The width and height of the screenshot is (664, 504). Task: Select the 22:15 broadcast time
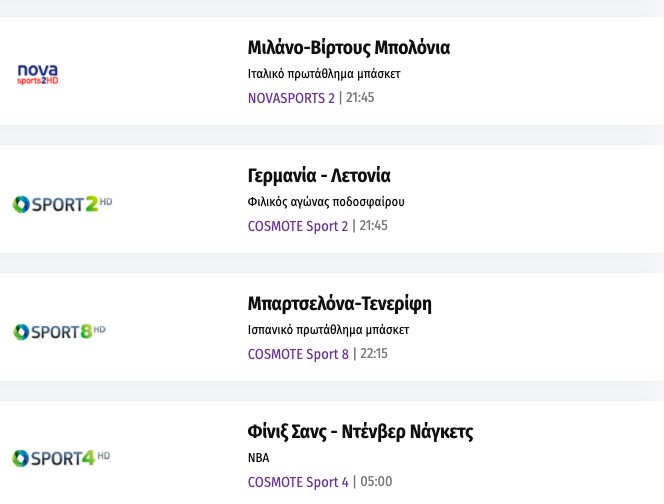pos(373,354)
